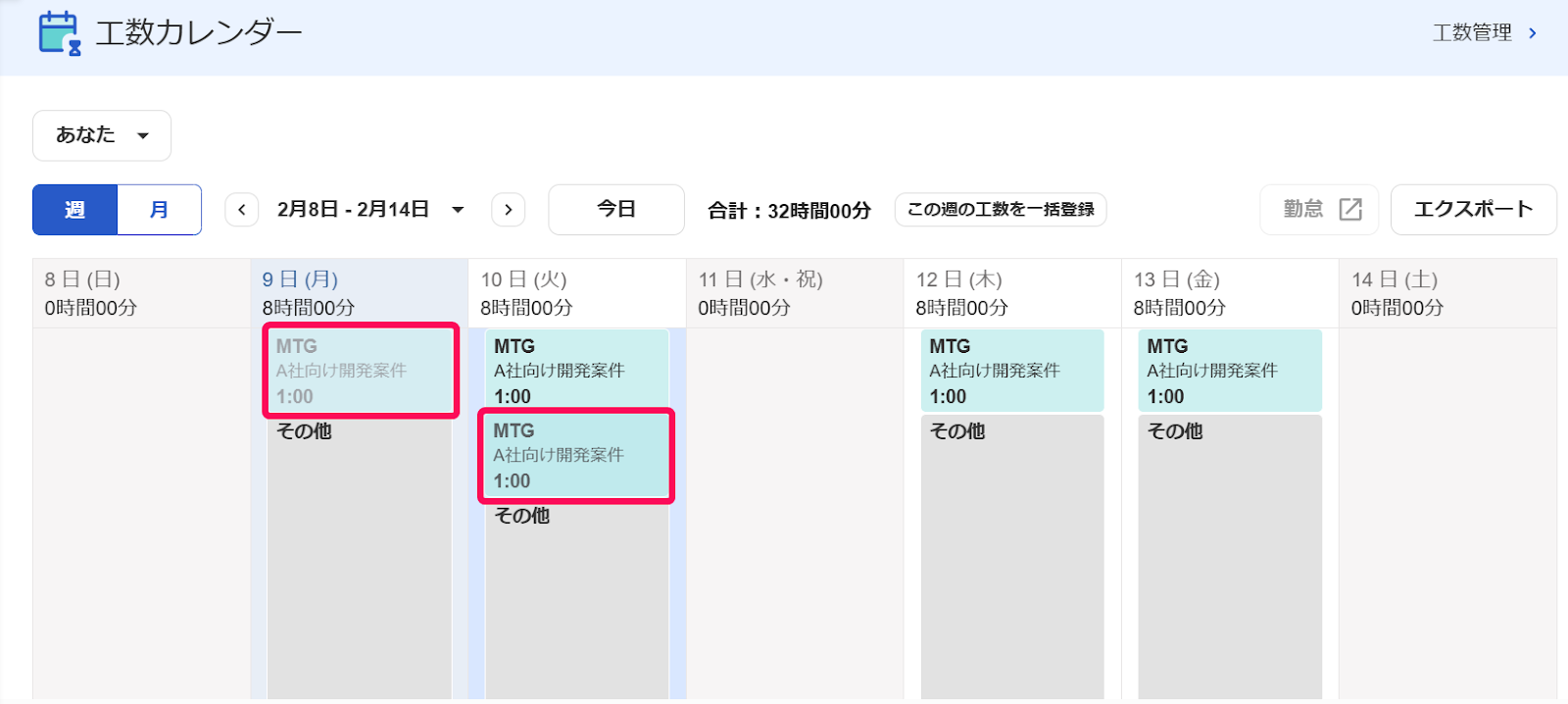The height and width of the screenshot is (704, 1568).
Task: Click the 工数カレンダー calendar logo icon
Action: pos(59,32)
